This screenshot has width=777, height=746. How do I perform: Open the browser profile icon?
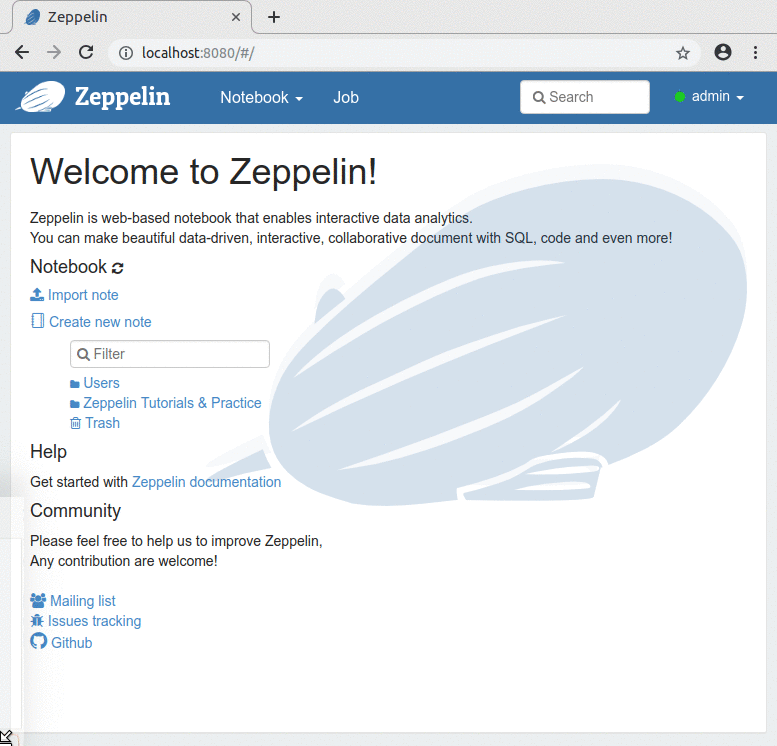tap(722, 53)
